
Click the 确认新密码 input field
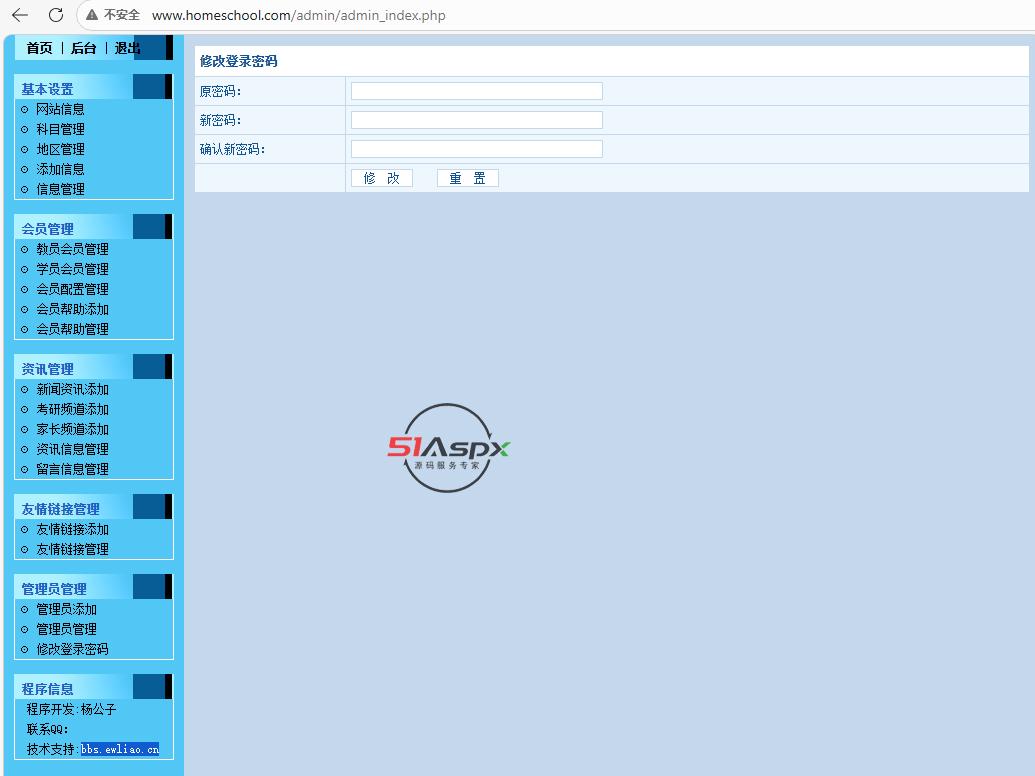click(x=477, y=149)
